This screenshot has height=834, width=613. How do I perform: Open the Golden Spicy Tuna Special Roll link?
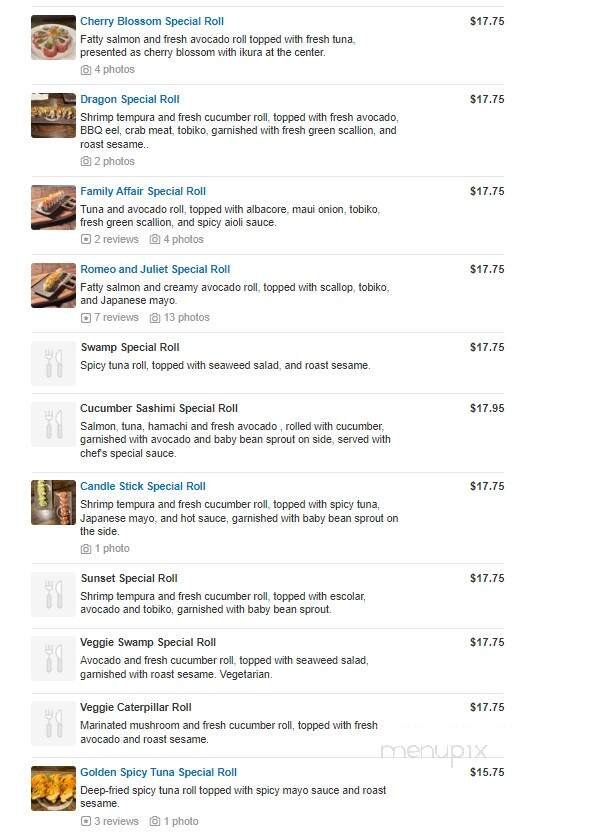pyautogui.click(x=158, y=773)
